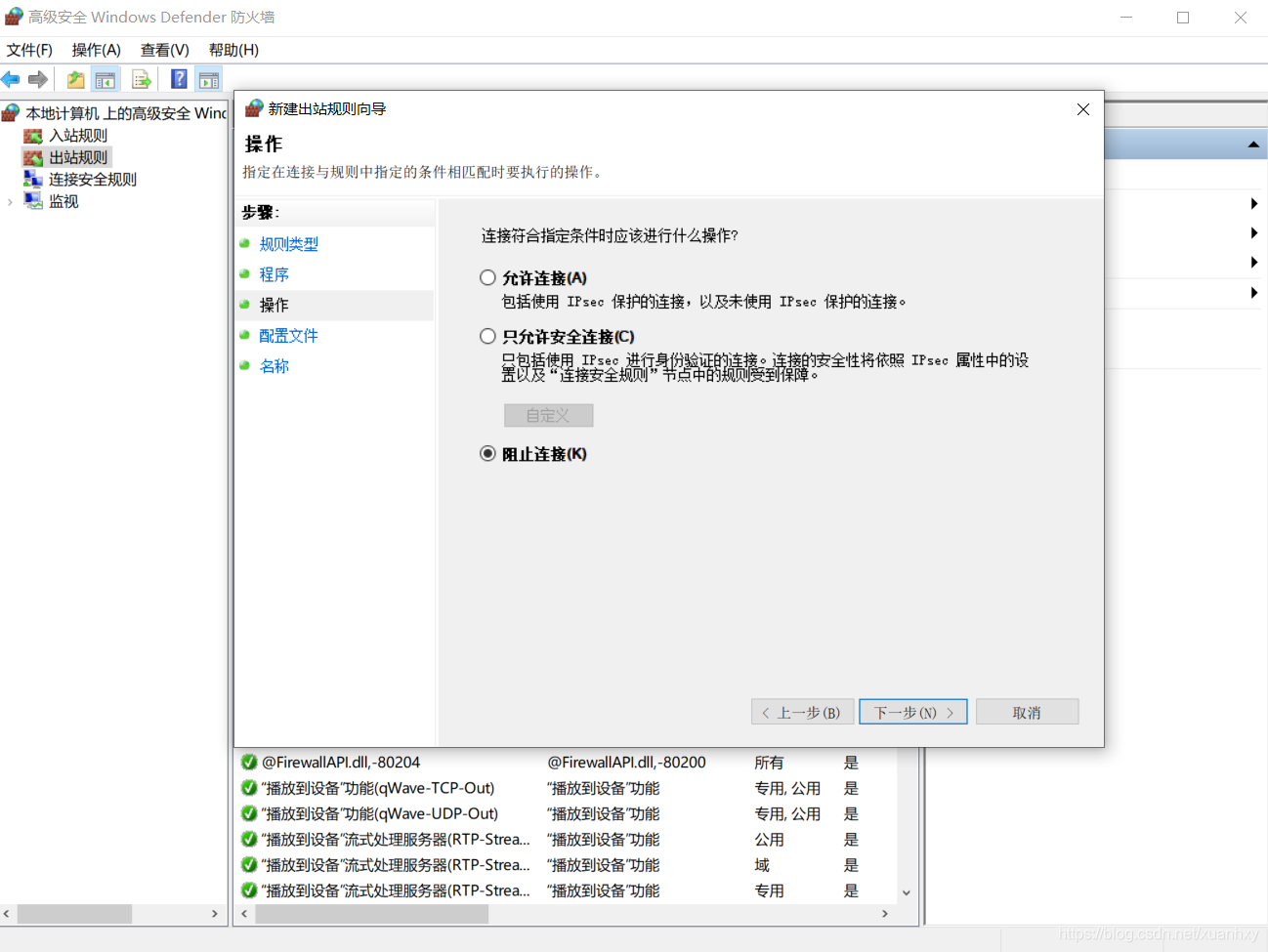Click the profile cell 所有 in rules list
1268x952 pixels.
coord(769,763)
